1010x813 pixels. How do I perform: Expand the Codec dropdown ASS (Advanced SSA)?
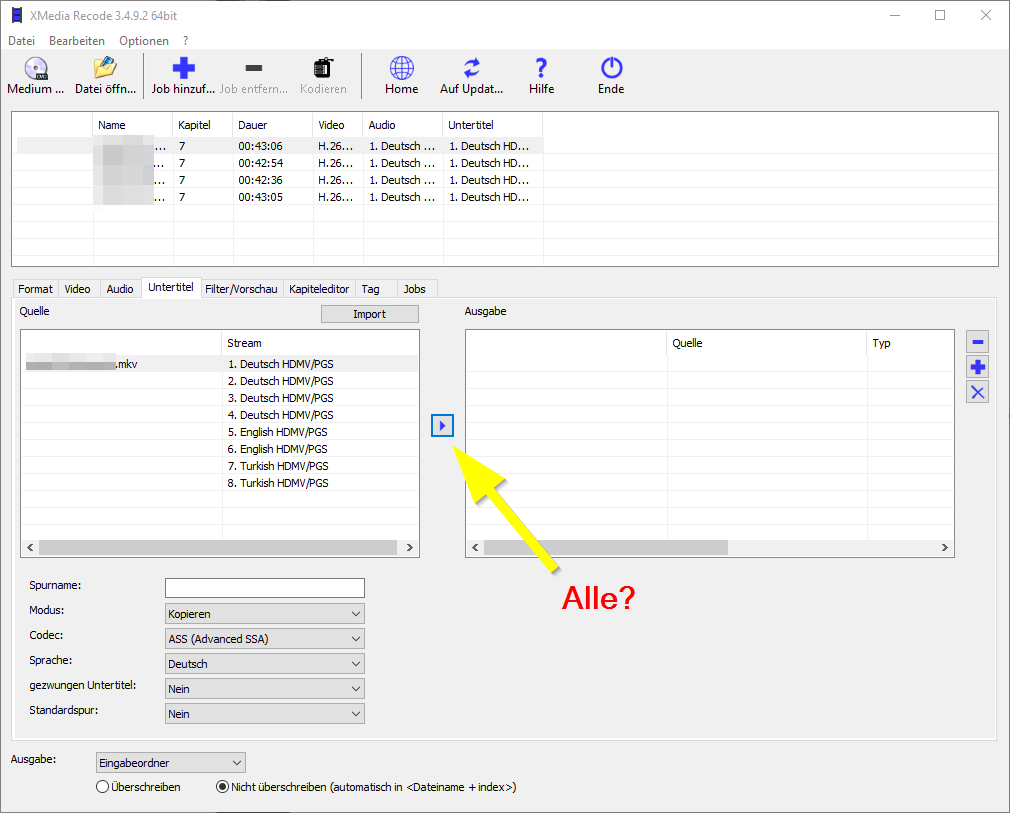(265, 639)
